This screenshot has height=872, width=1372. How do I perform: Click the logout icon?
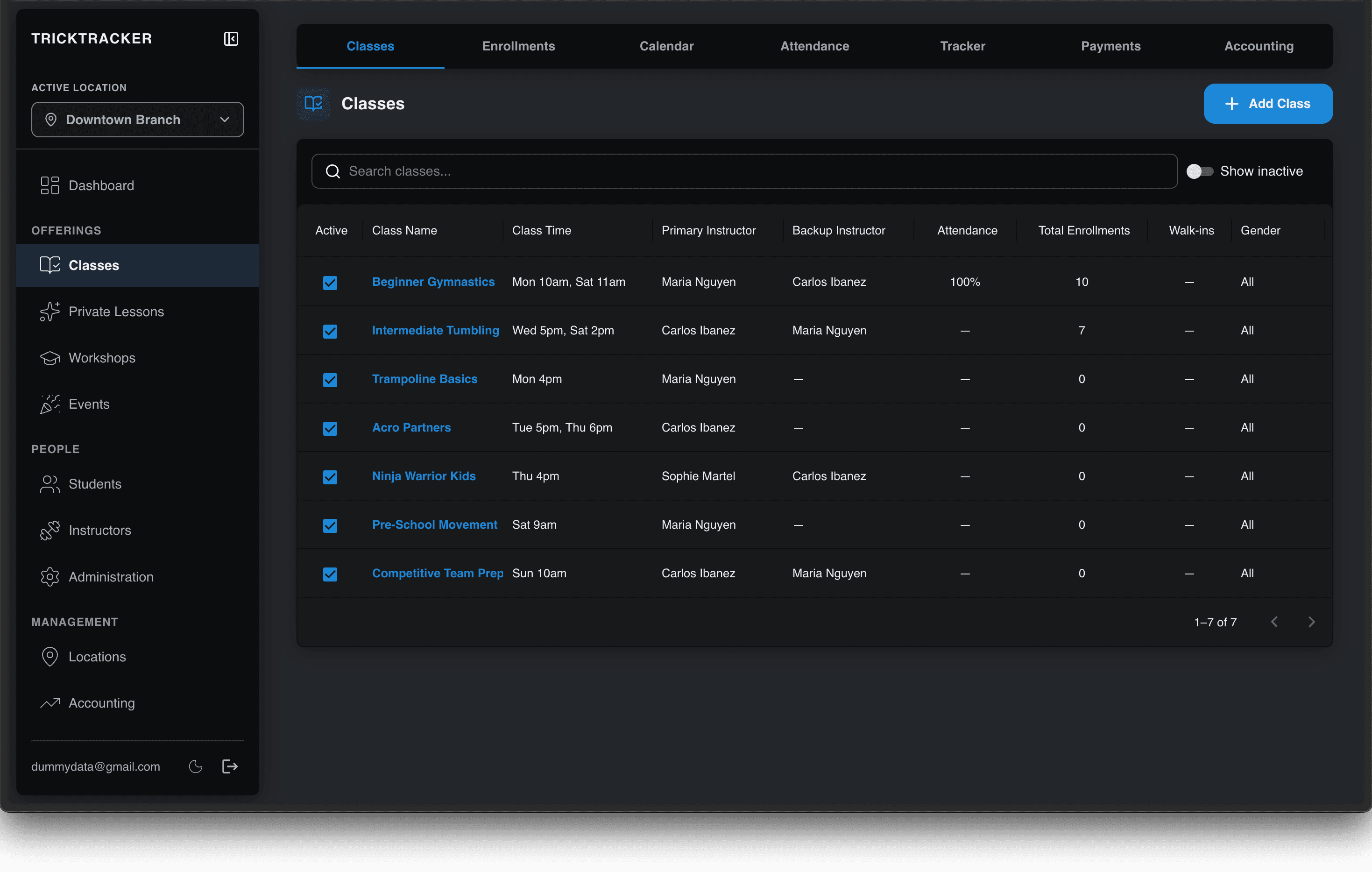coord(230,766)
